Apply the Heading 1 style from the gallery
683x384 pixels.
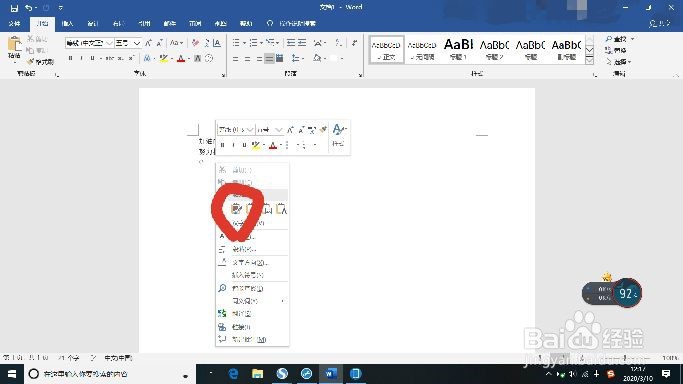pos(458,50)
